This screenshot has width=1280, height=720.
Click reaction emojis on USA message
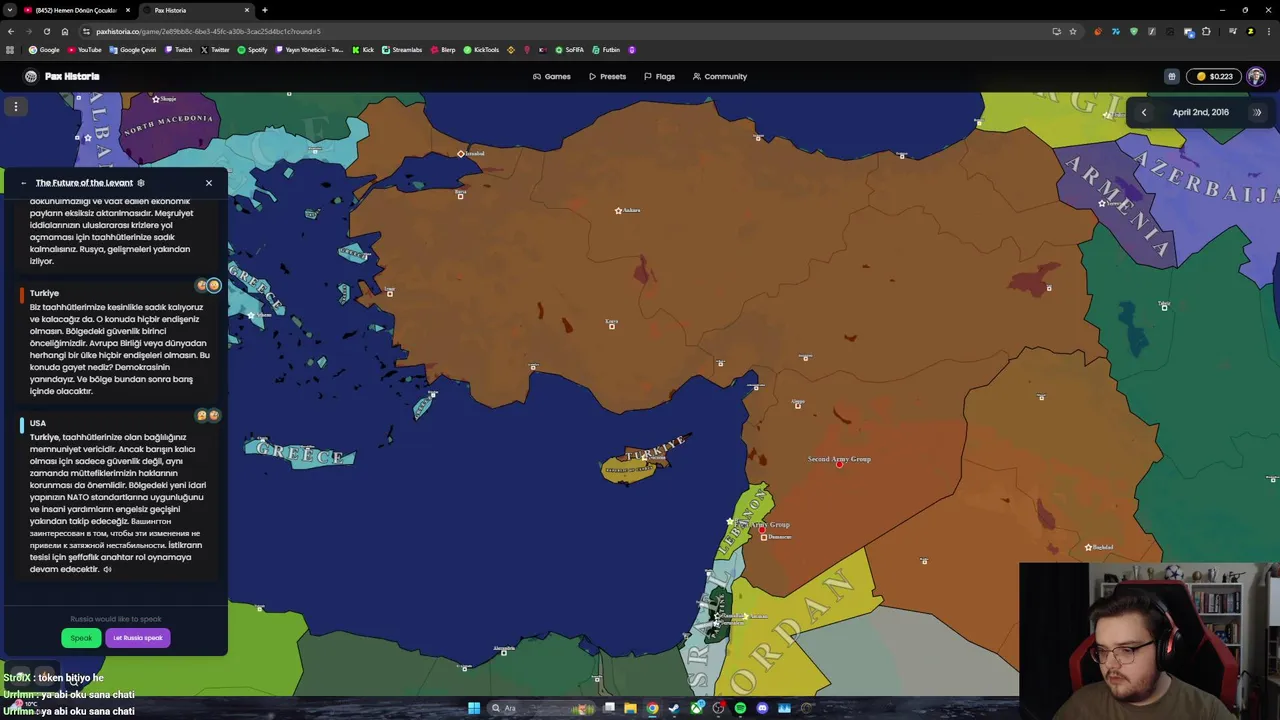coord(208,415)
